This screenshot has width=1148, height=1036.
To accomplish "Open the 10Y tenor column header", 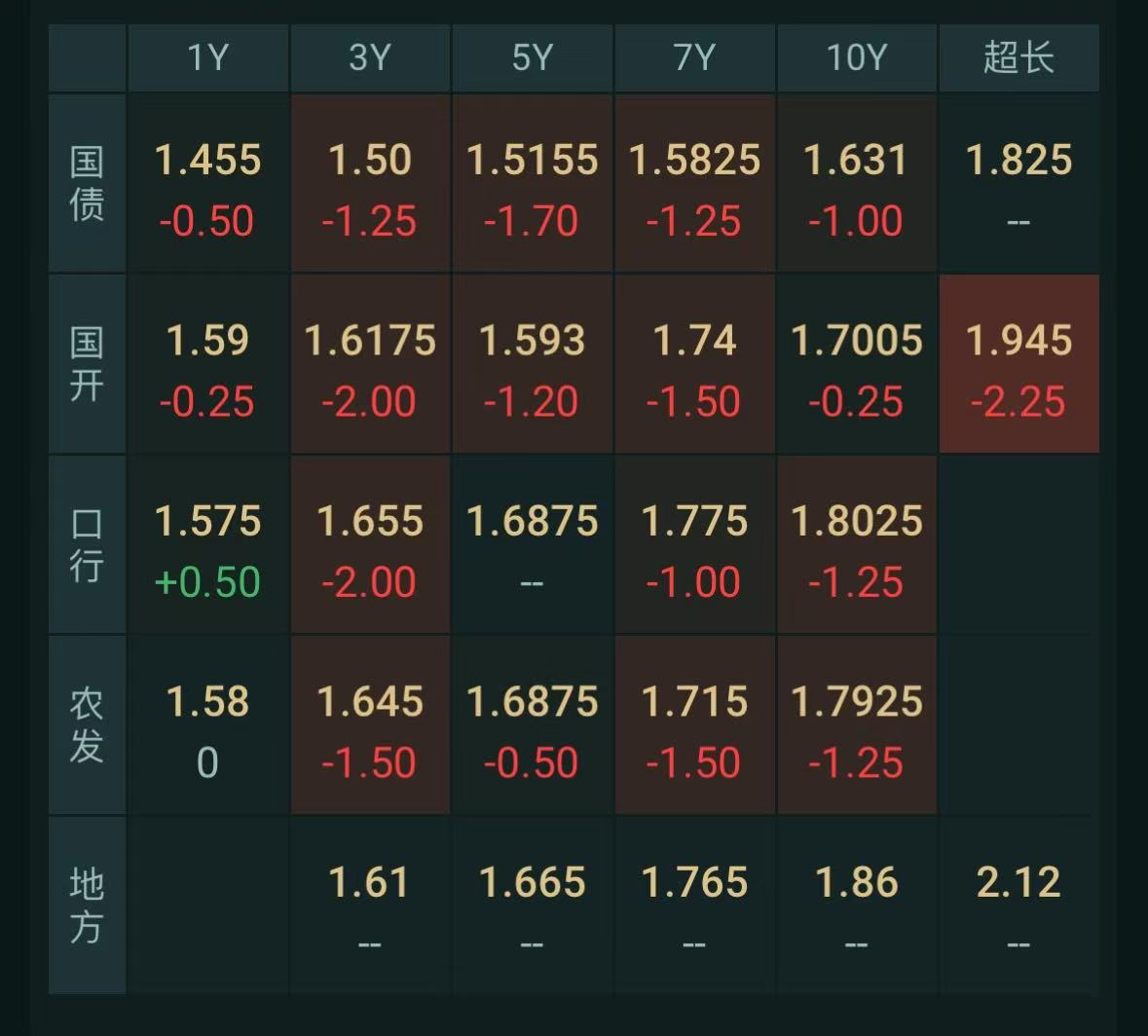I will click(857, 57).
